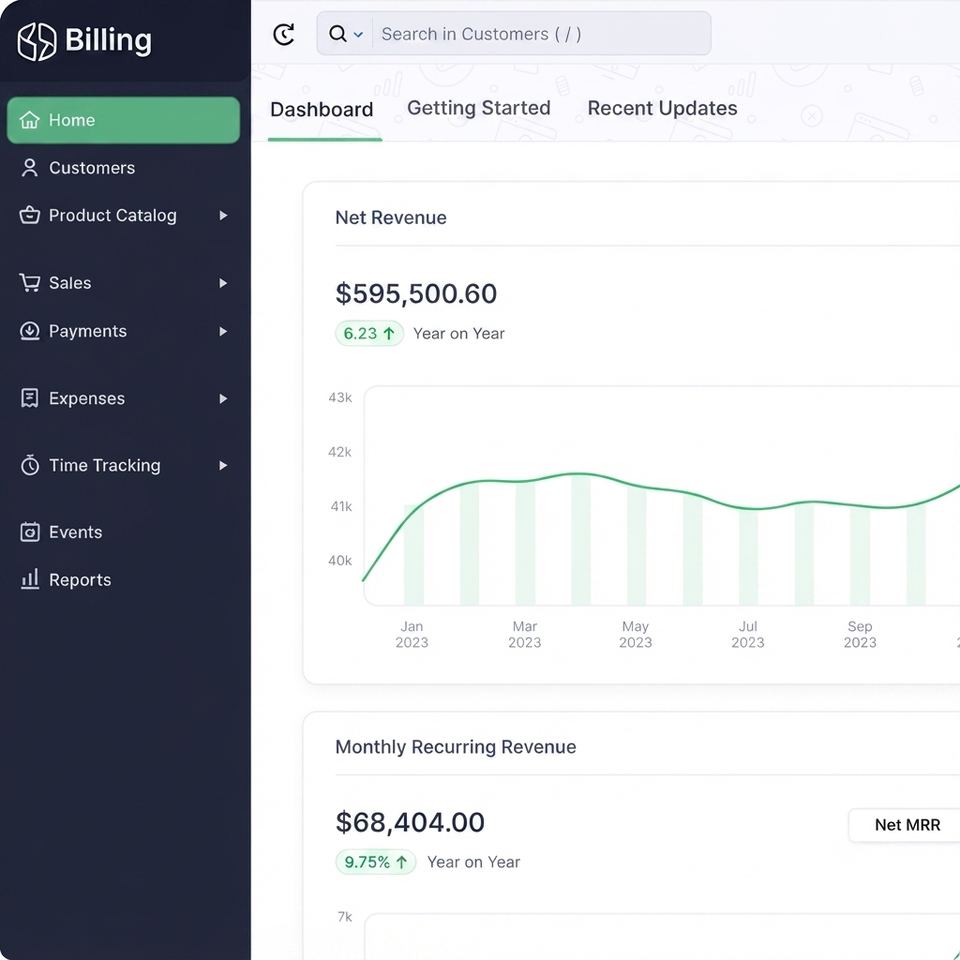
Task: Click the Expenses receipt icon
Action: click(x=29, y=398)
